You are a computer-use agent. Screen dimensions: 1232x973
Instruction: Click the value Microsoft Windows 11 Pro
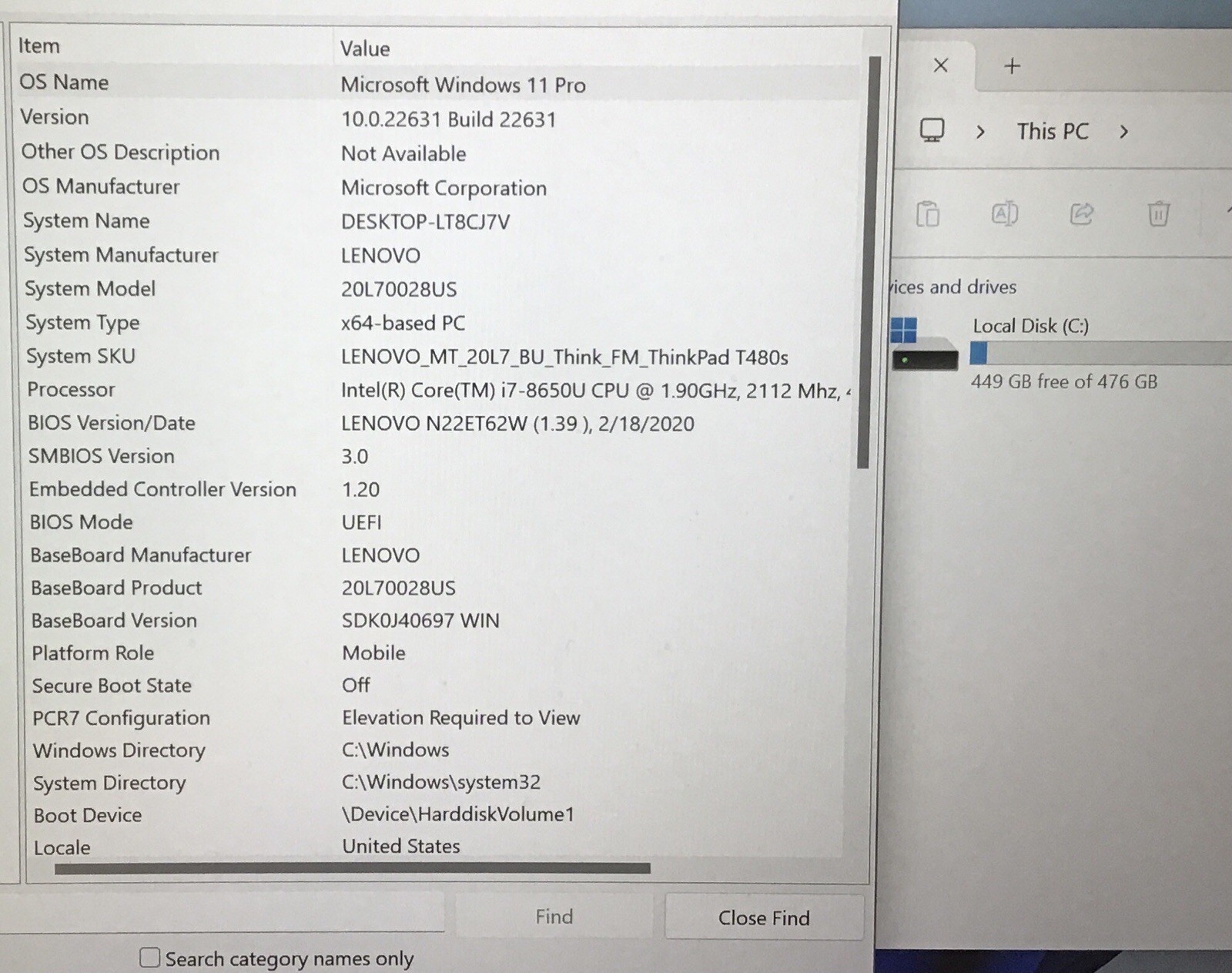click(463, 85)
